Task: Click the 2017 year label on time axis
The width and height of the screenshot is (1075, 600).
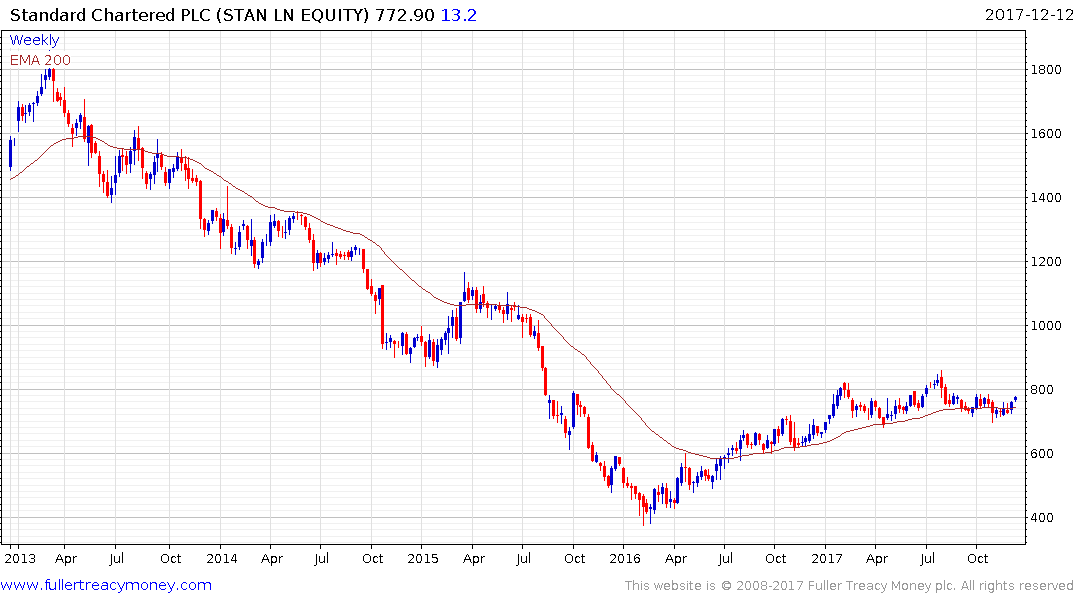Action: tap(827, 559)
